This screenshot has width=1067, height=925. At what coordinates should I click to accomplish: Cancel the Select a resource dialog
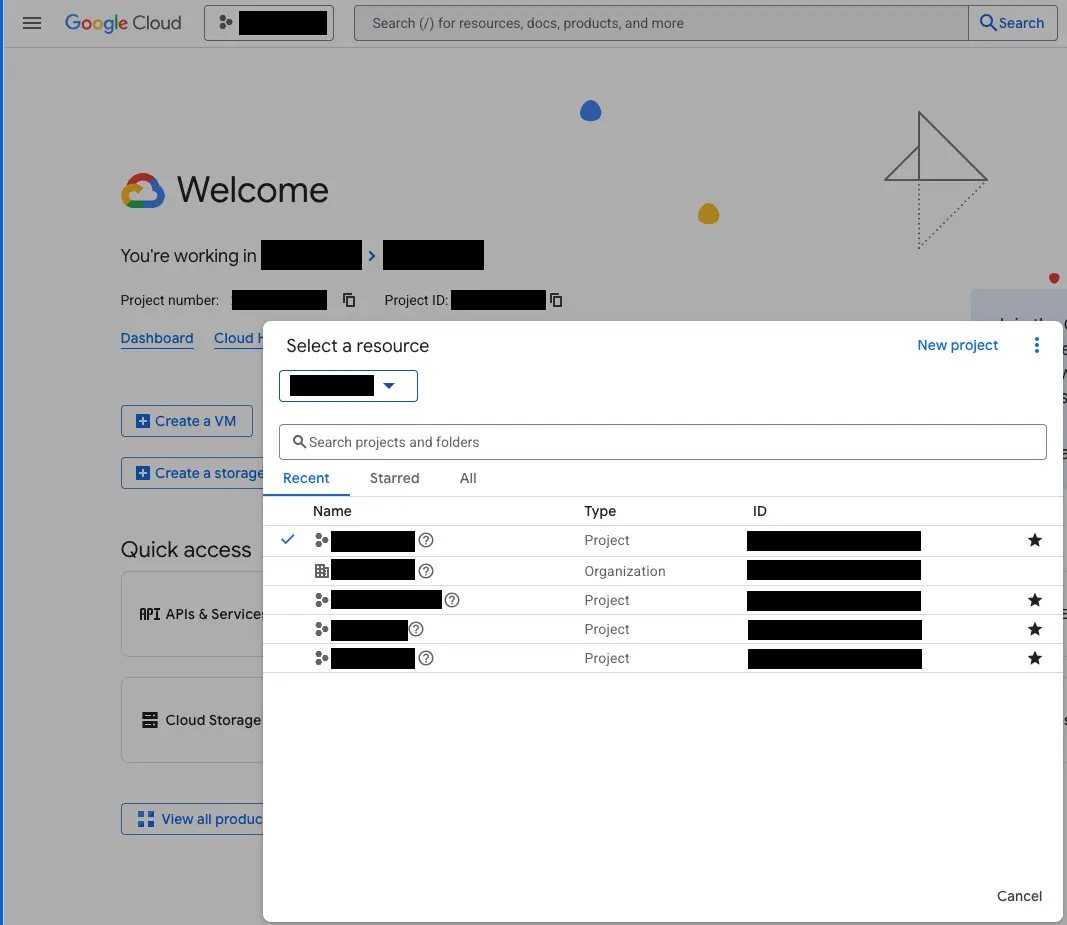(1019, 896)
